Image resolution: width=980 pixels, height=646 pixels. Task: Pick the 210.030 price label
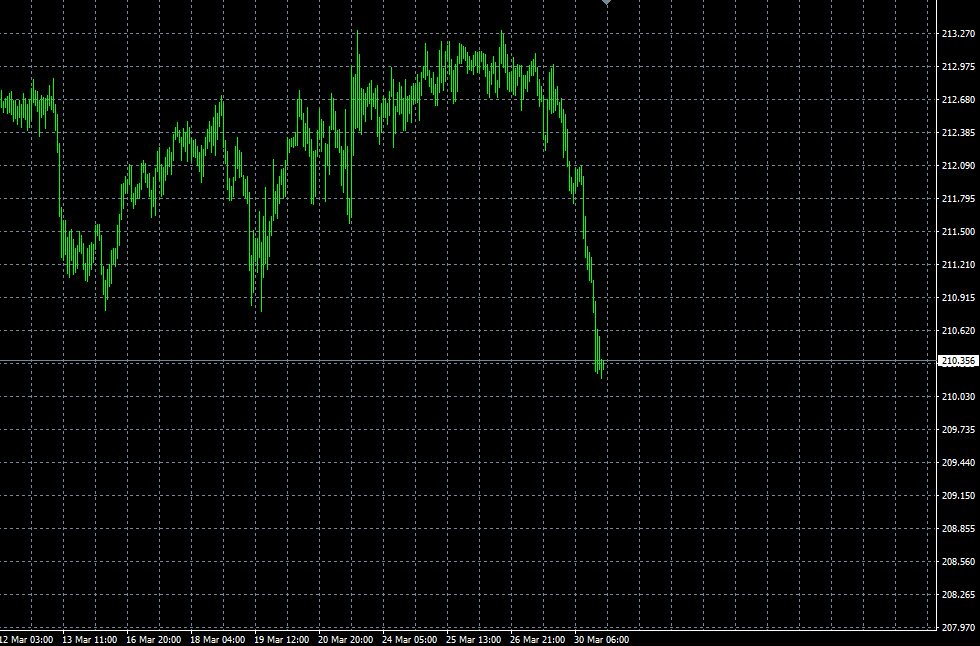pos(958,397)
